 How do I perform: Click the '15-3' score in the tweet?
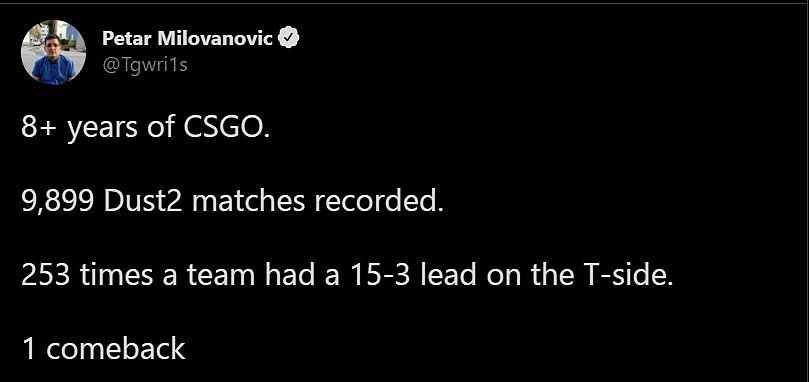pyautogui.click(x=379, y=275)
